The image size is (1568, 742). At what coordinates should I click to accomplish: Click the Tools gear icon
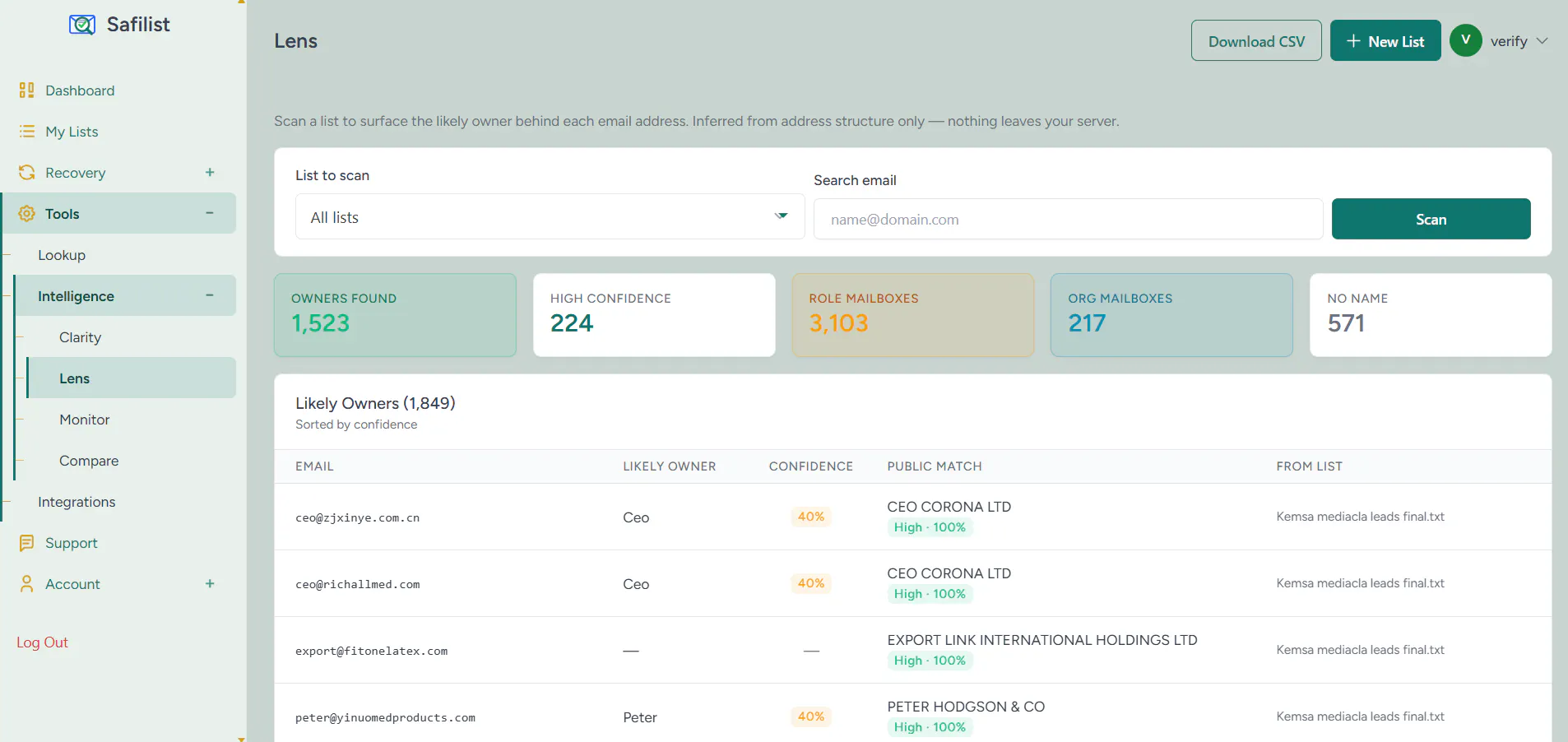click(26, 214)
